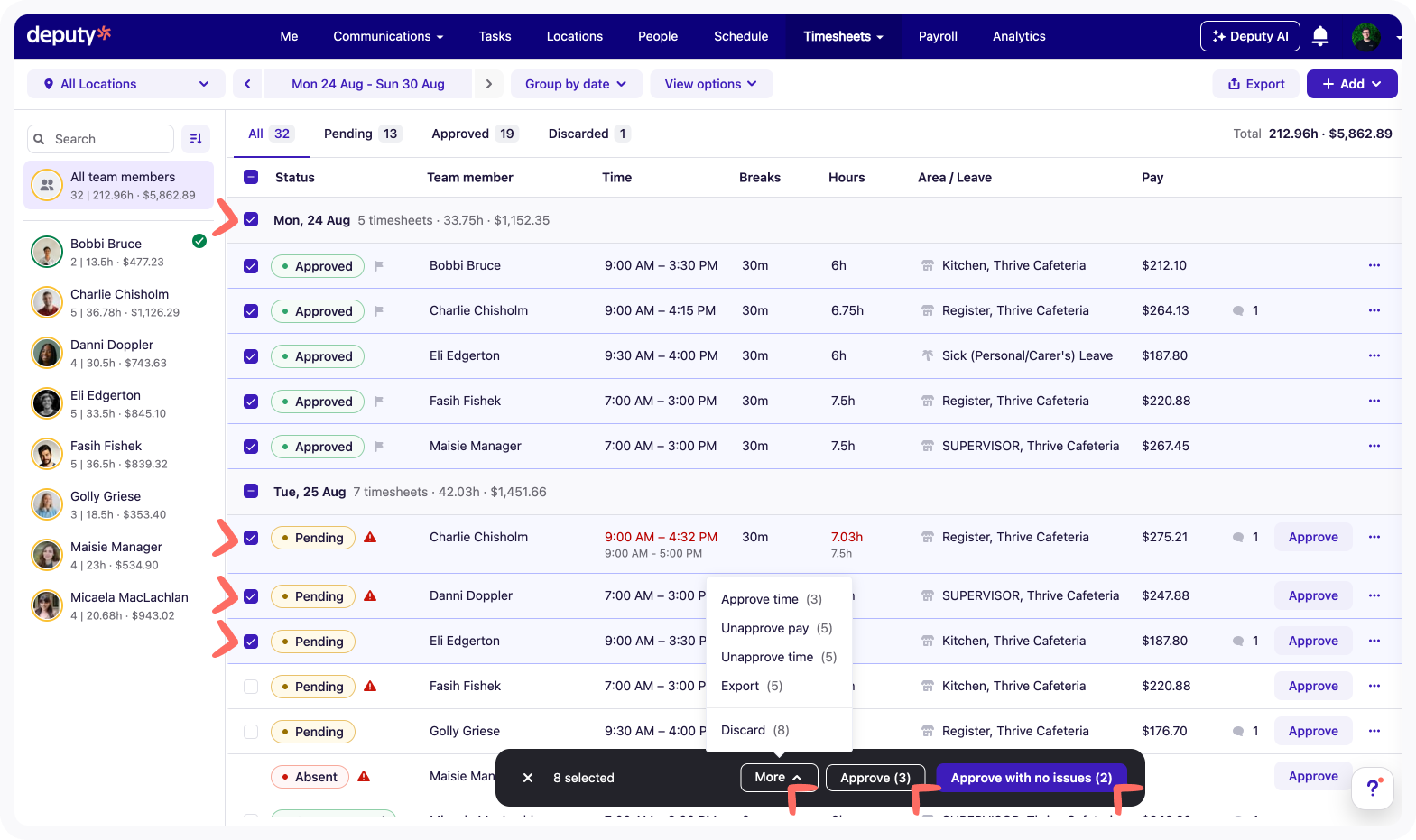Go to next week arrow
The width and height of the screenshot is (1416, 840).
[489, 84]
